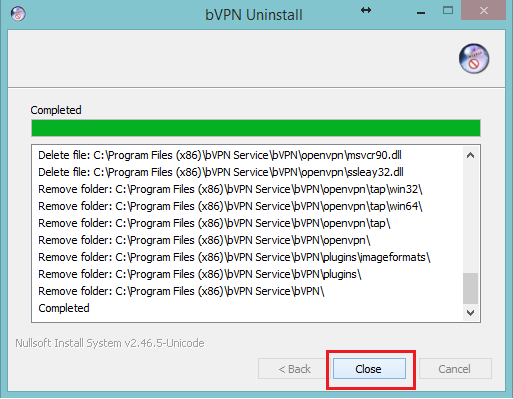The height and width of the screenshot is (399, 513).
Task: Click the scrollbar thumb in the log list
Action: coord(470,288)
